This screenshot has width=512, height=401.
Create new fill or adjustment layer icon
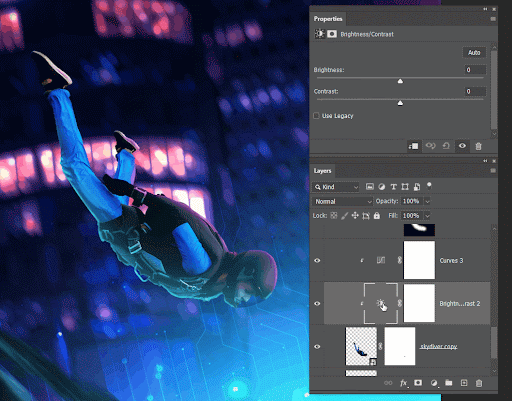434,383
